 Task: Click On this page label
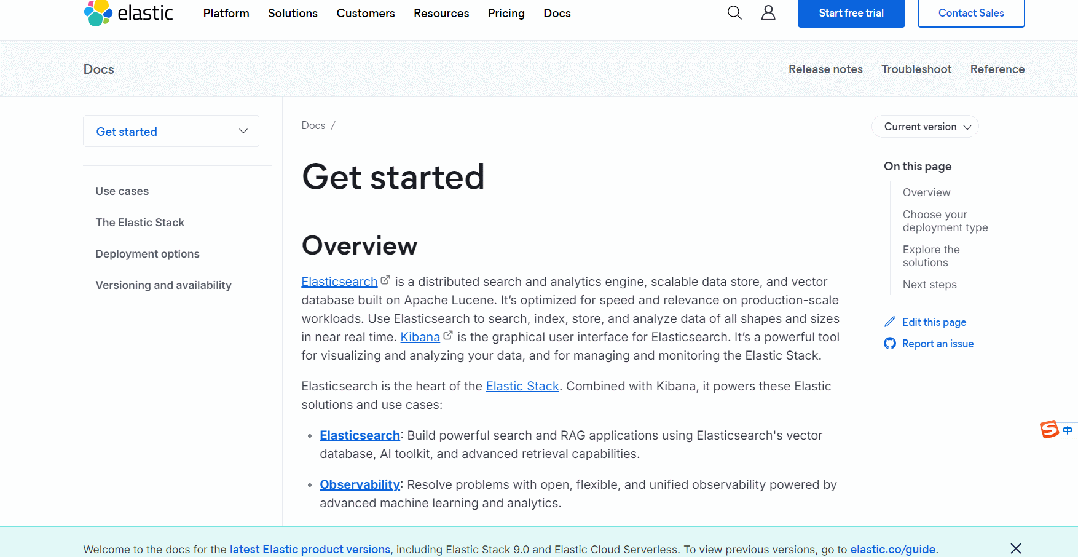click(x=918, y=166)
